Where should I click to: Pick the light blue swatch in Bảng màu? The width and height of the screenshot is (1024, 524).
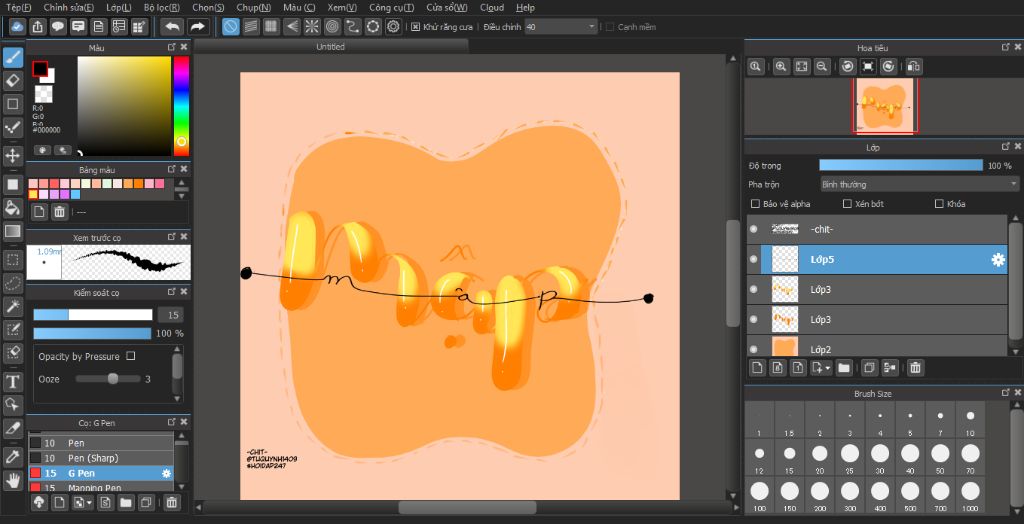pos(76,195)
